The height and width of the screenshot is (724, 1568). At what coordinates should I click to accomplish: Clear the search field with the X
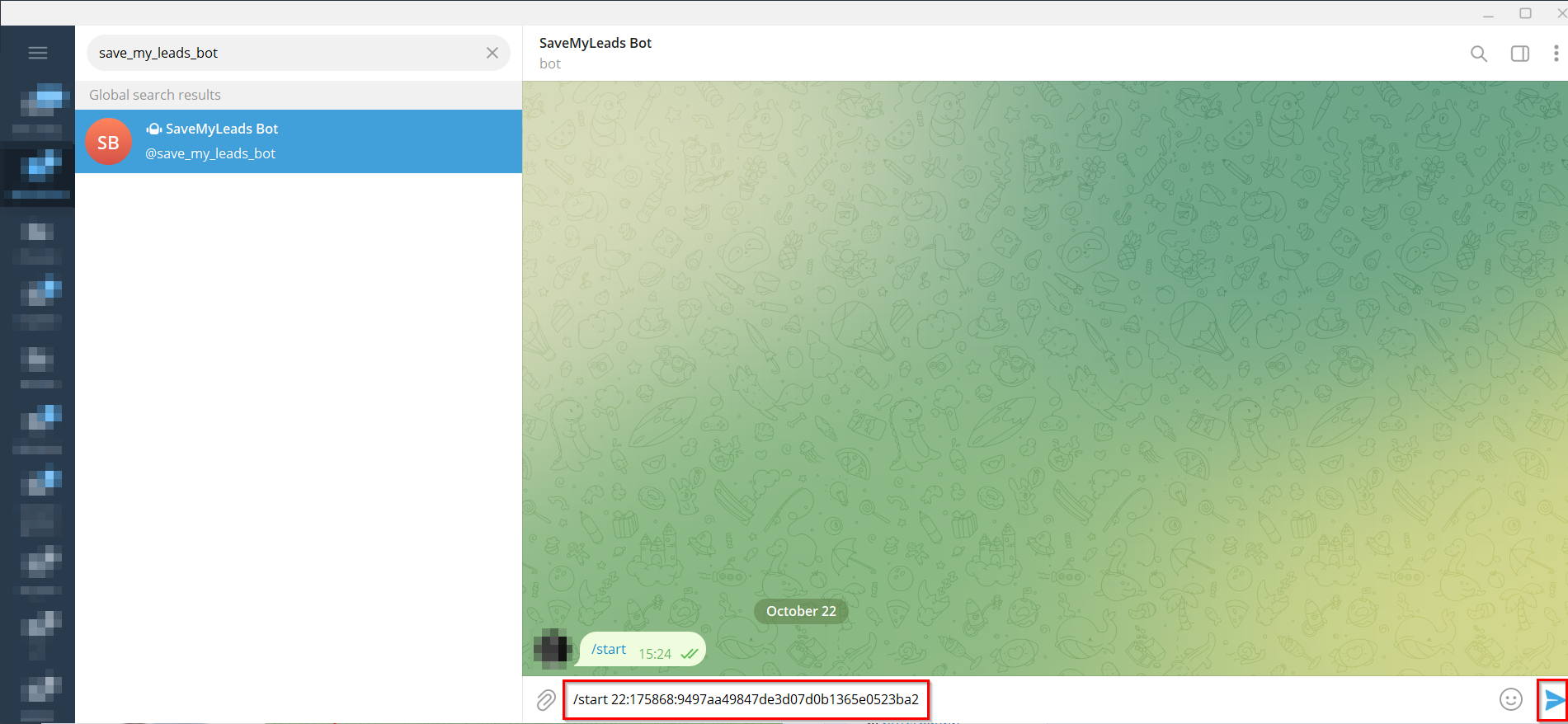(x=492, y=53)
